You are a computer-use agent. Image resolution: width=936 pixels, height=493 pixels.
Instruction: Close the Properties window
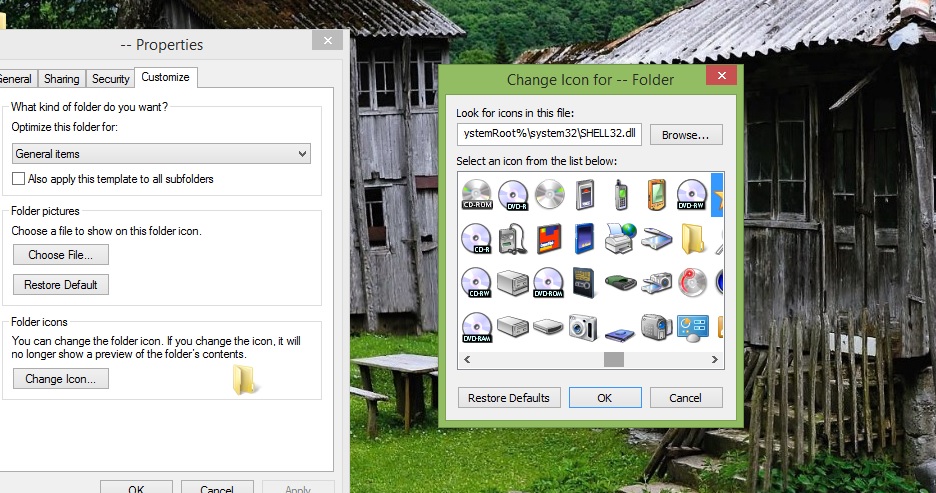click(327, 40)
